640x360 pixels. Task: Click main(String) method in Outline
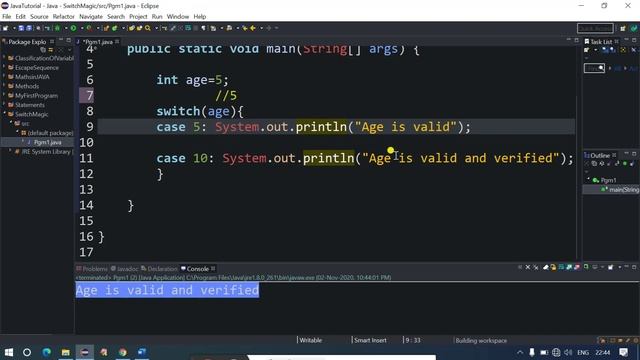(621, 189)
